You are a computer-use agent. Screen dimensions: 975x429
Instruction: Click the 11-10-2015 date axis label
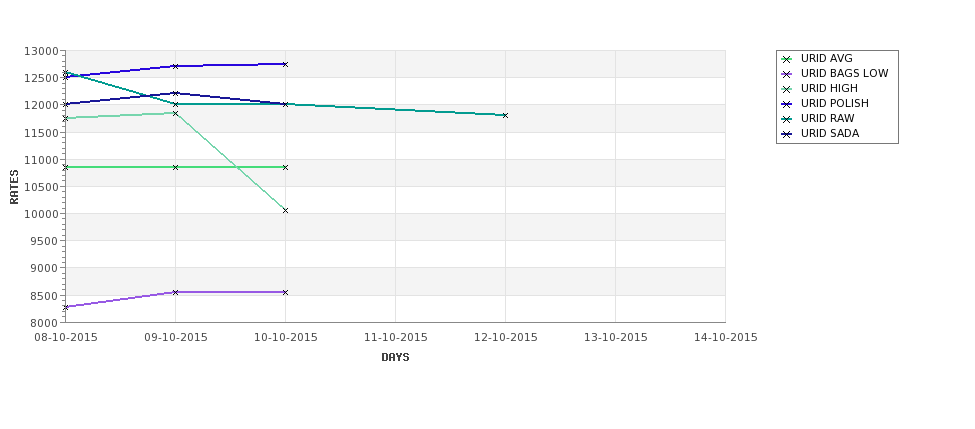[395, 338]
